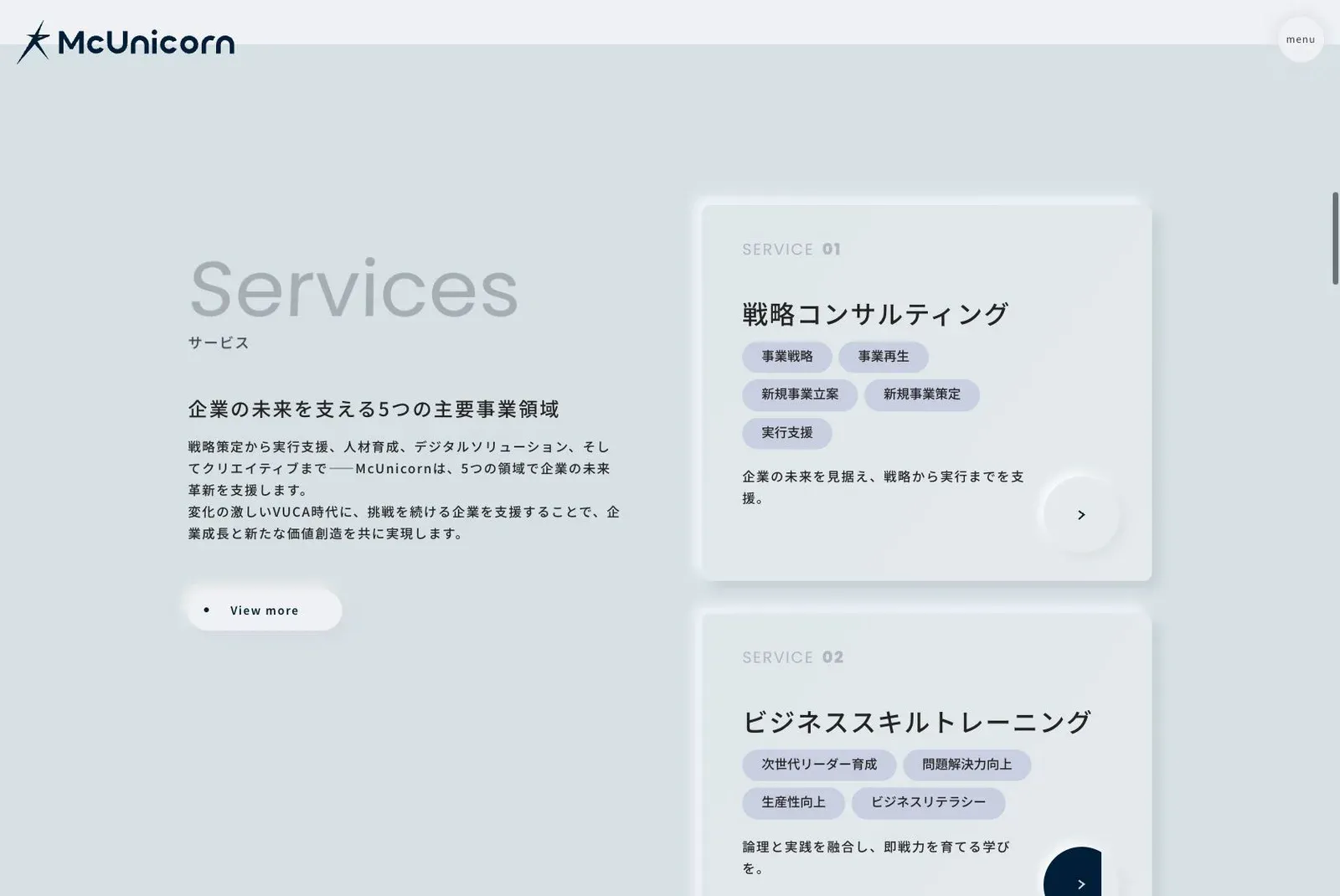Click the large Services heading

click(353, 289)
